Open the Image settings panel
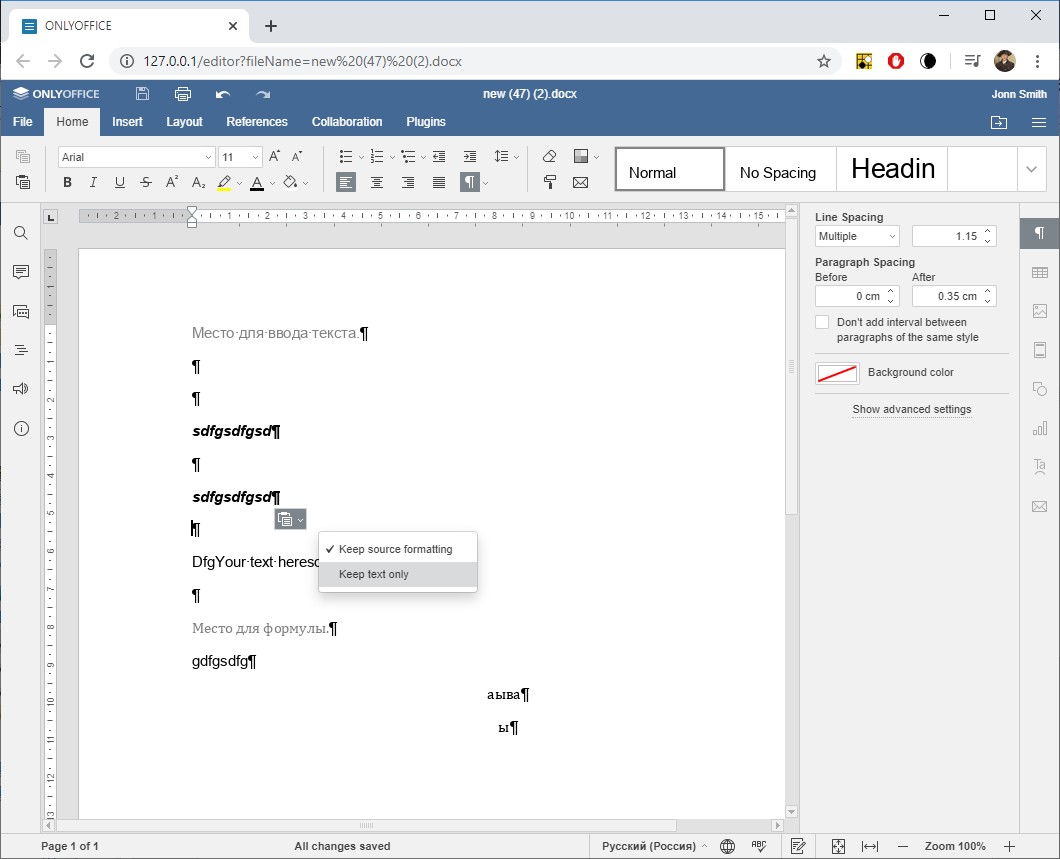This screenshot has height=859, width=1060. pos(1040,310)
